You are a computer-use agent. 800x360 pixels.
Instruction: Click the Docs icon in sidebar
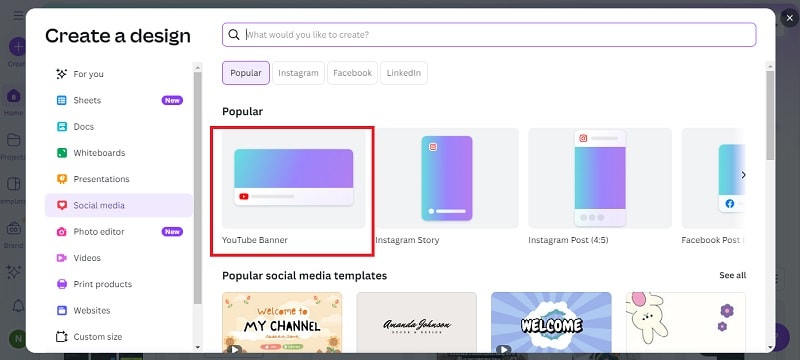tap(62, 126)
